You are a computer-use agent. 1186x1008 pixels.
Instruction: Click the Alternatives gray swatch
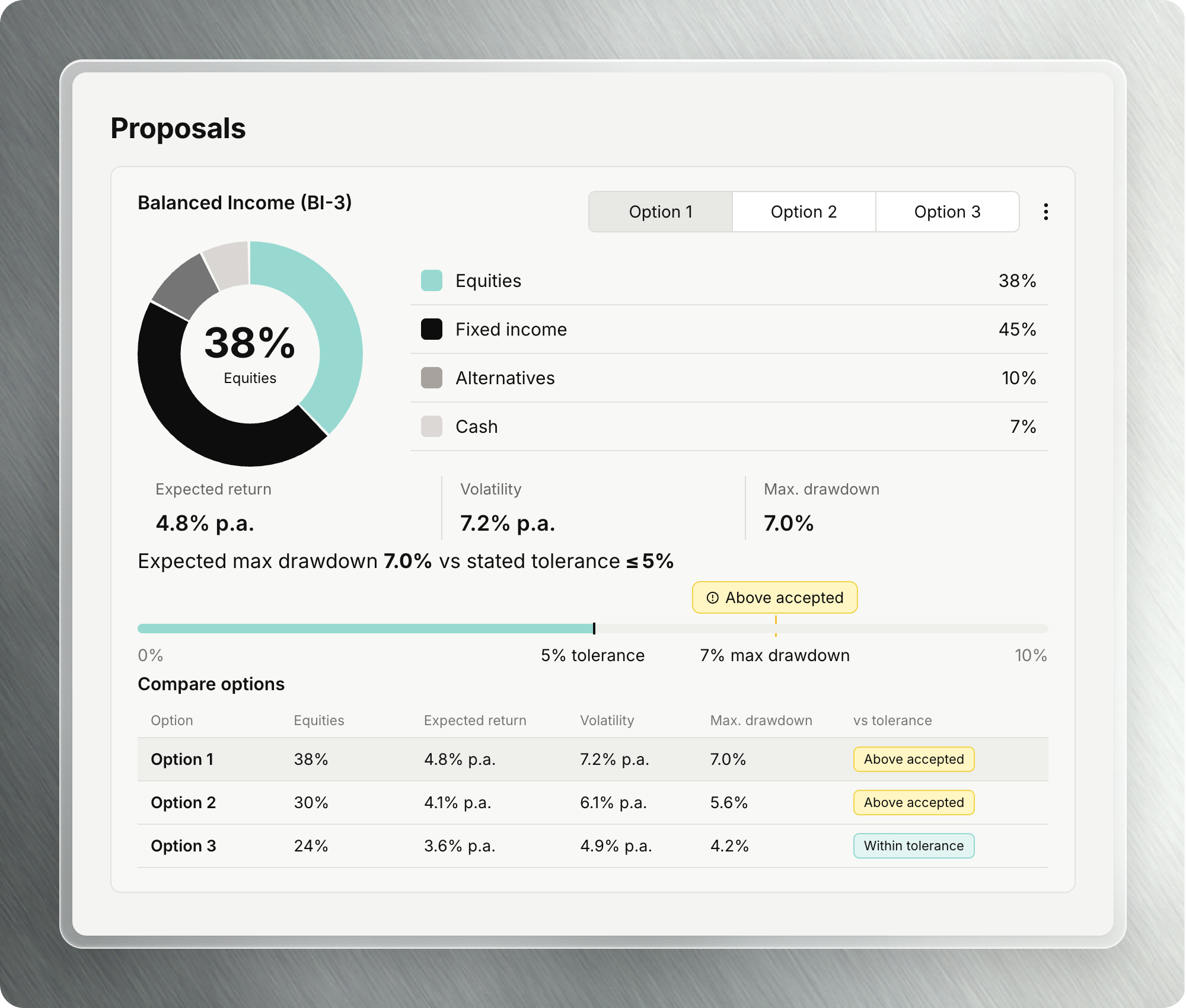431,378
